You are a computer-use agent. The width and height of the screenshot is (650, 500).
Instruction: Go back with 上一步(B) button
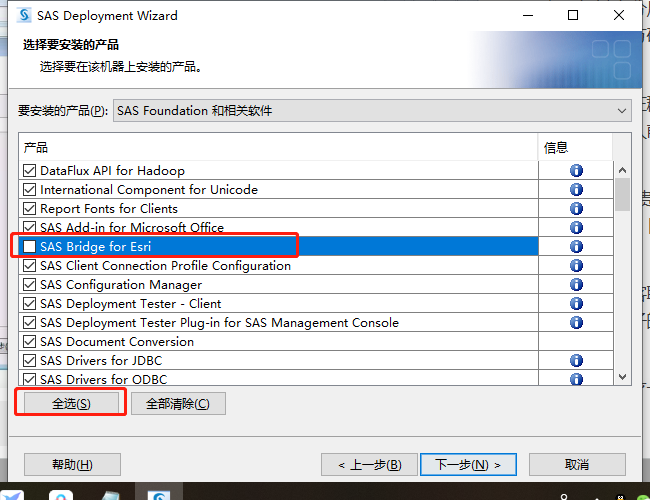coord(369,464)
